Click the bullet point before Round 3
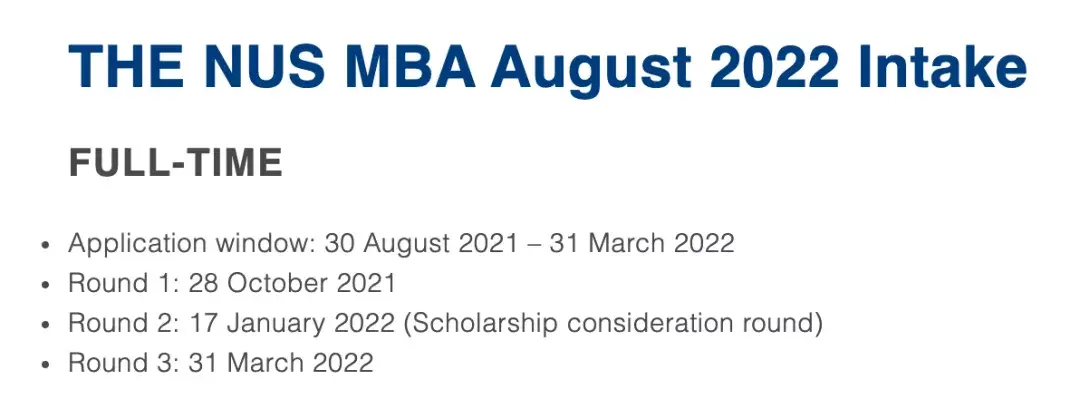1080x399 pixels. pos(45,364)
